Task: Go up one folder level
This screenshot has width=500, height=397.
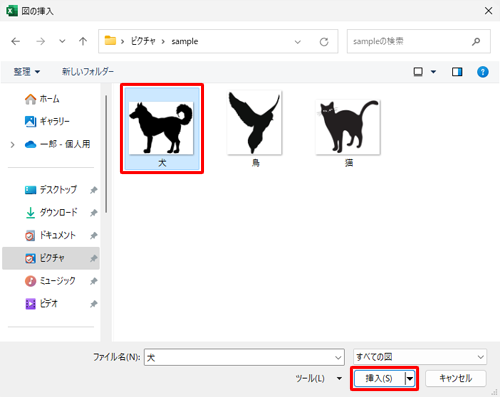Action: point(83,41)
